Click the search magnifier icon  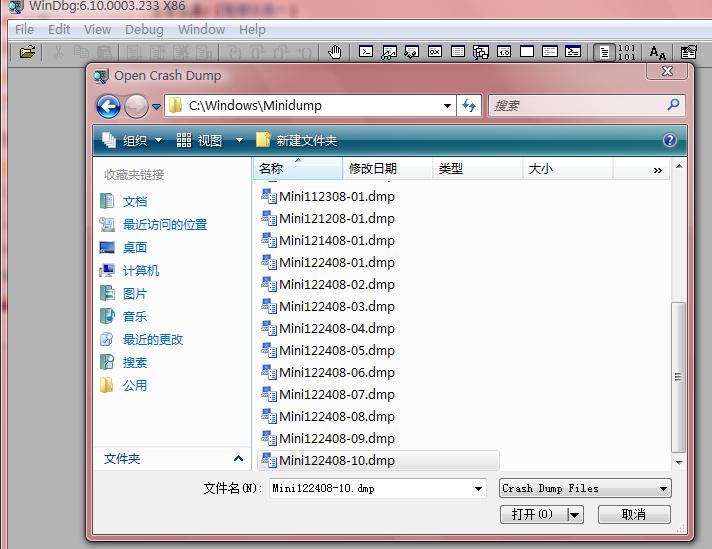point(673,105)
